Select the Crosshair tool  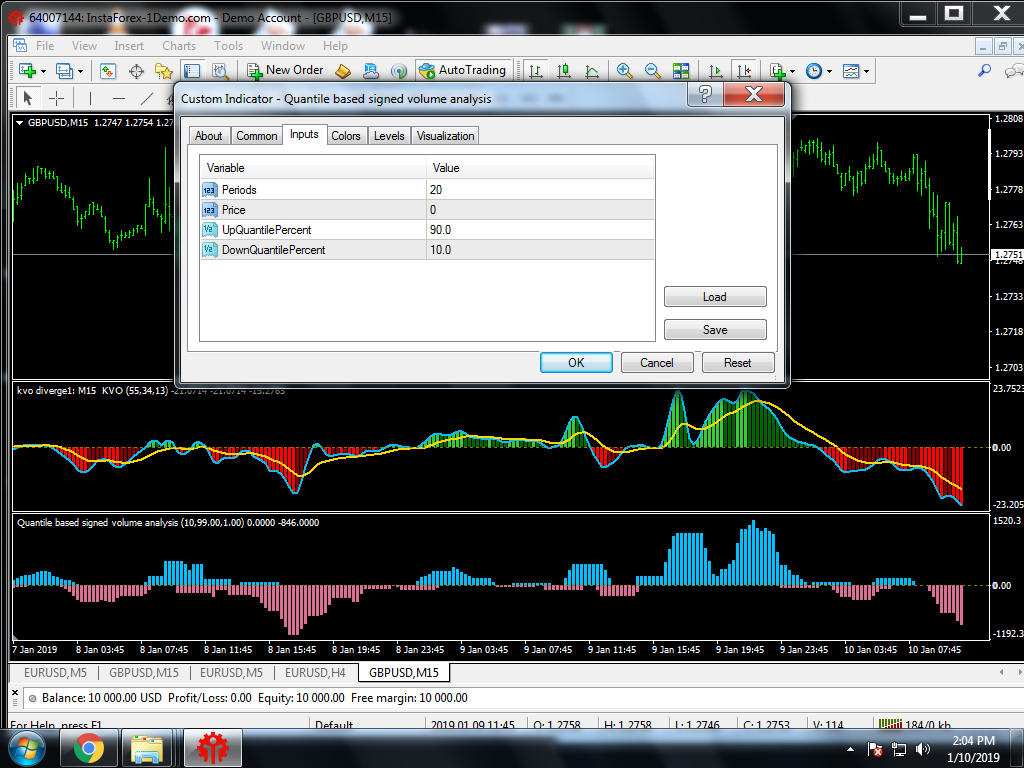point(57,99)
